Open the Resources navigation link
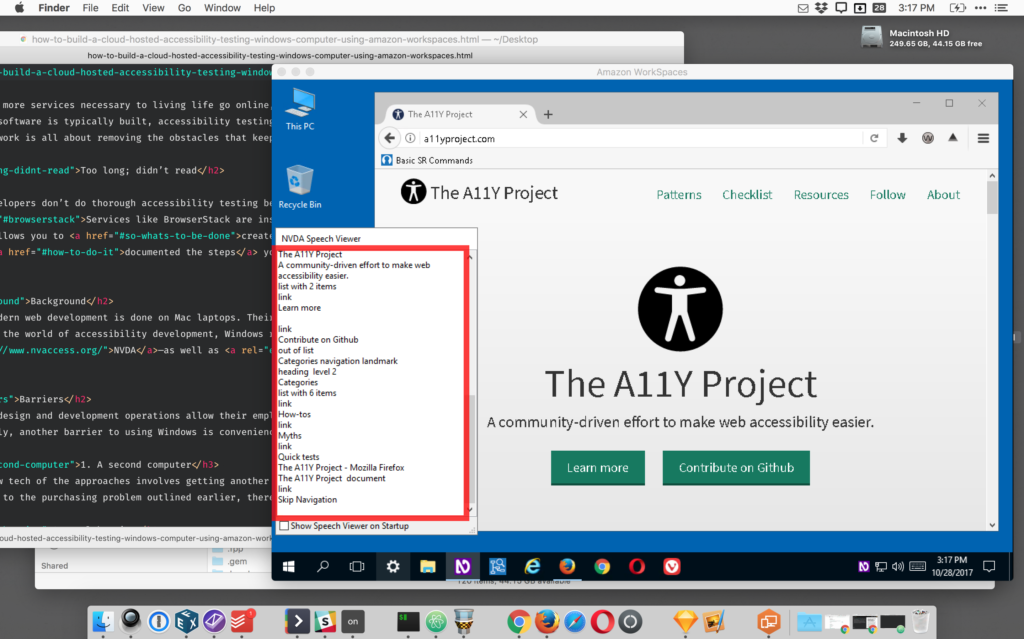This screenshot has height=639, width=1024. (x=821, y=195)
